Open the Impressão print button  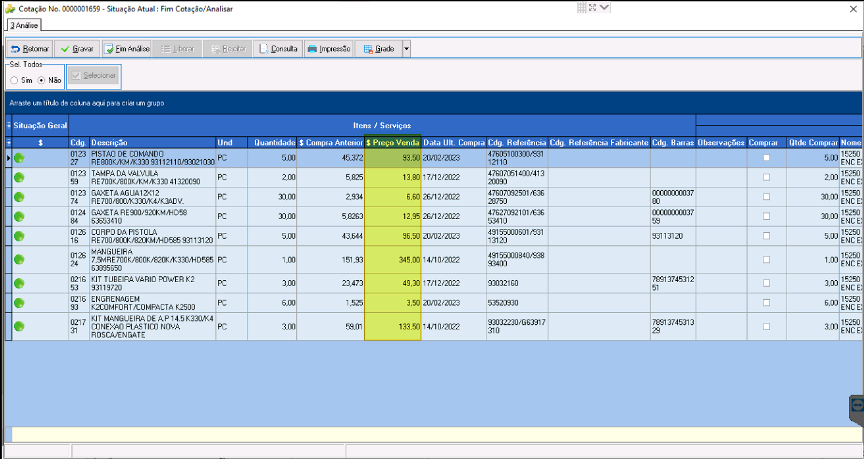point(328,49)
